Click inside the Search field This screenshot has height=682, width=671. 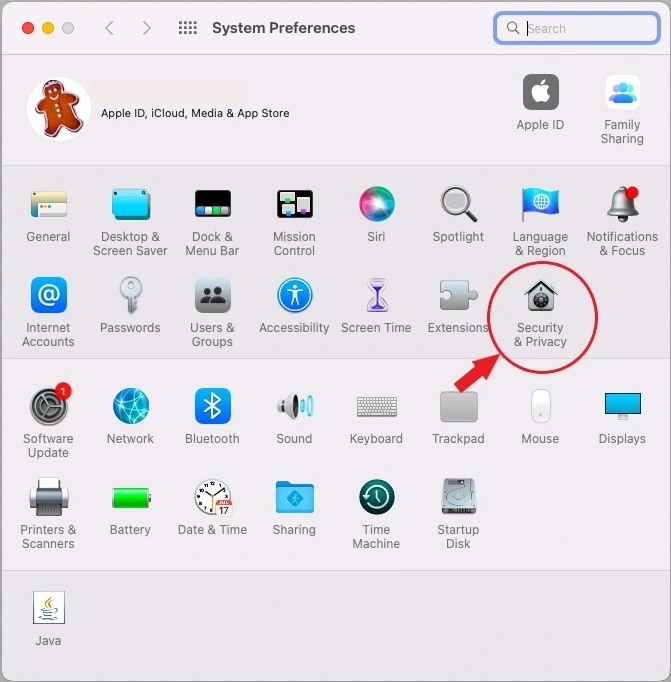577,28
